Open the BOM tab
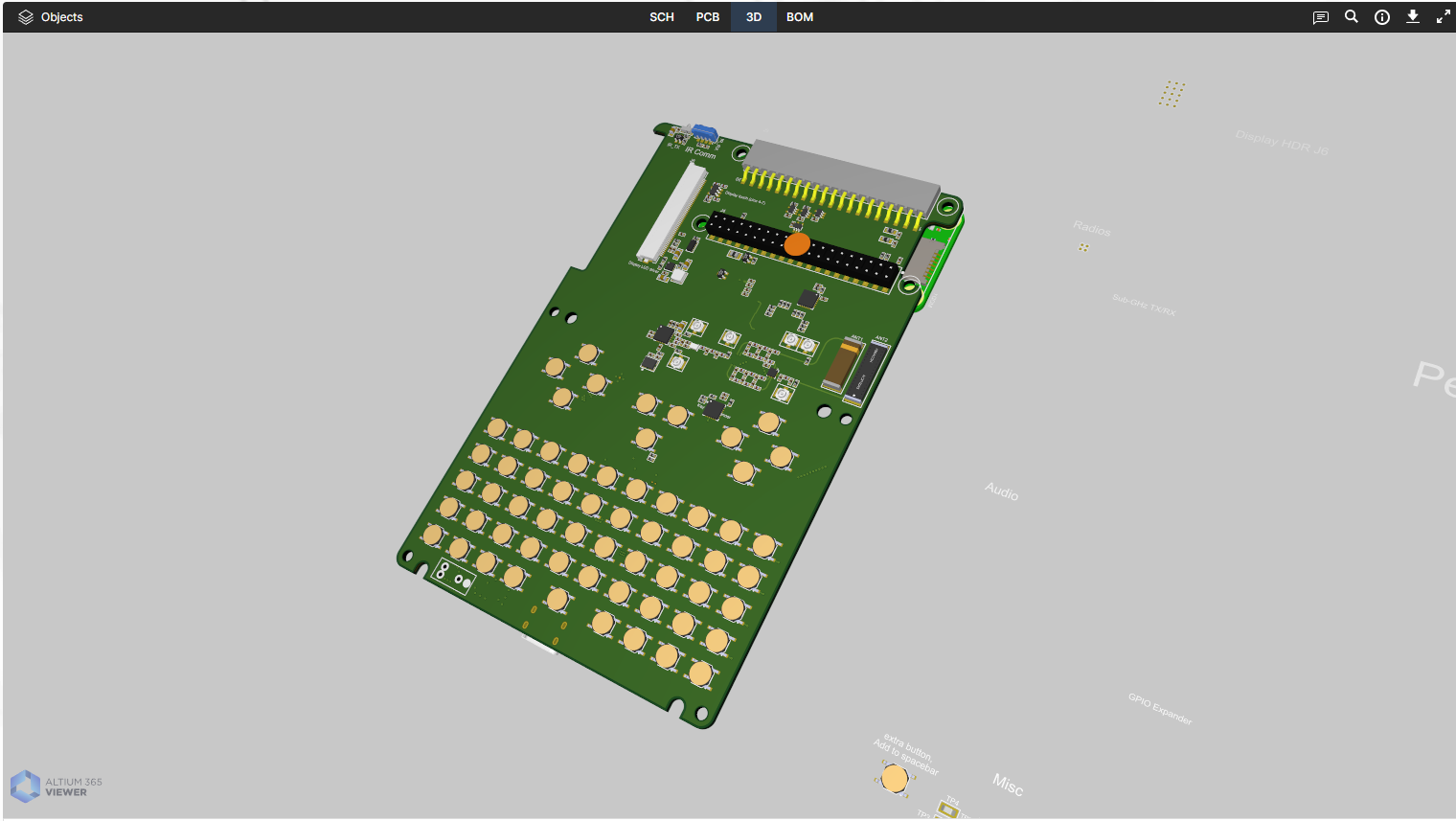 click(800, 17)
